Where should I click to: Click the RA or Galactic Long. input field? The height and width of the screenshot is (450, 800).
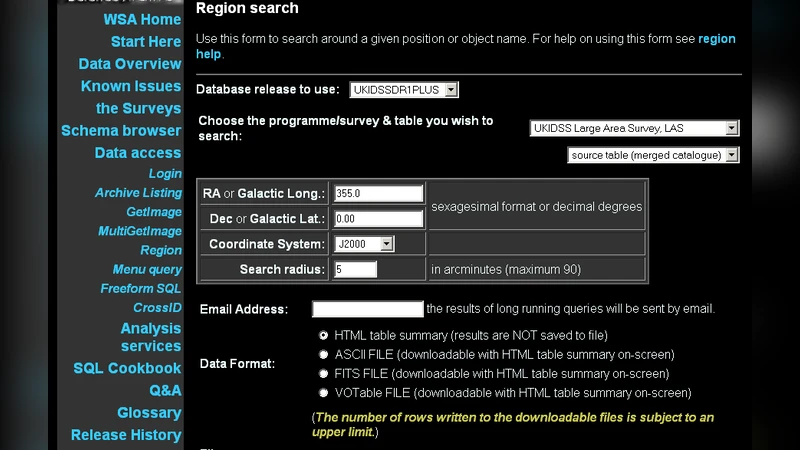pyautogui.click(x=379, y=194)
